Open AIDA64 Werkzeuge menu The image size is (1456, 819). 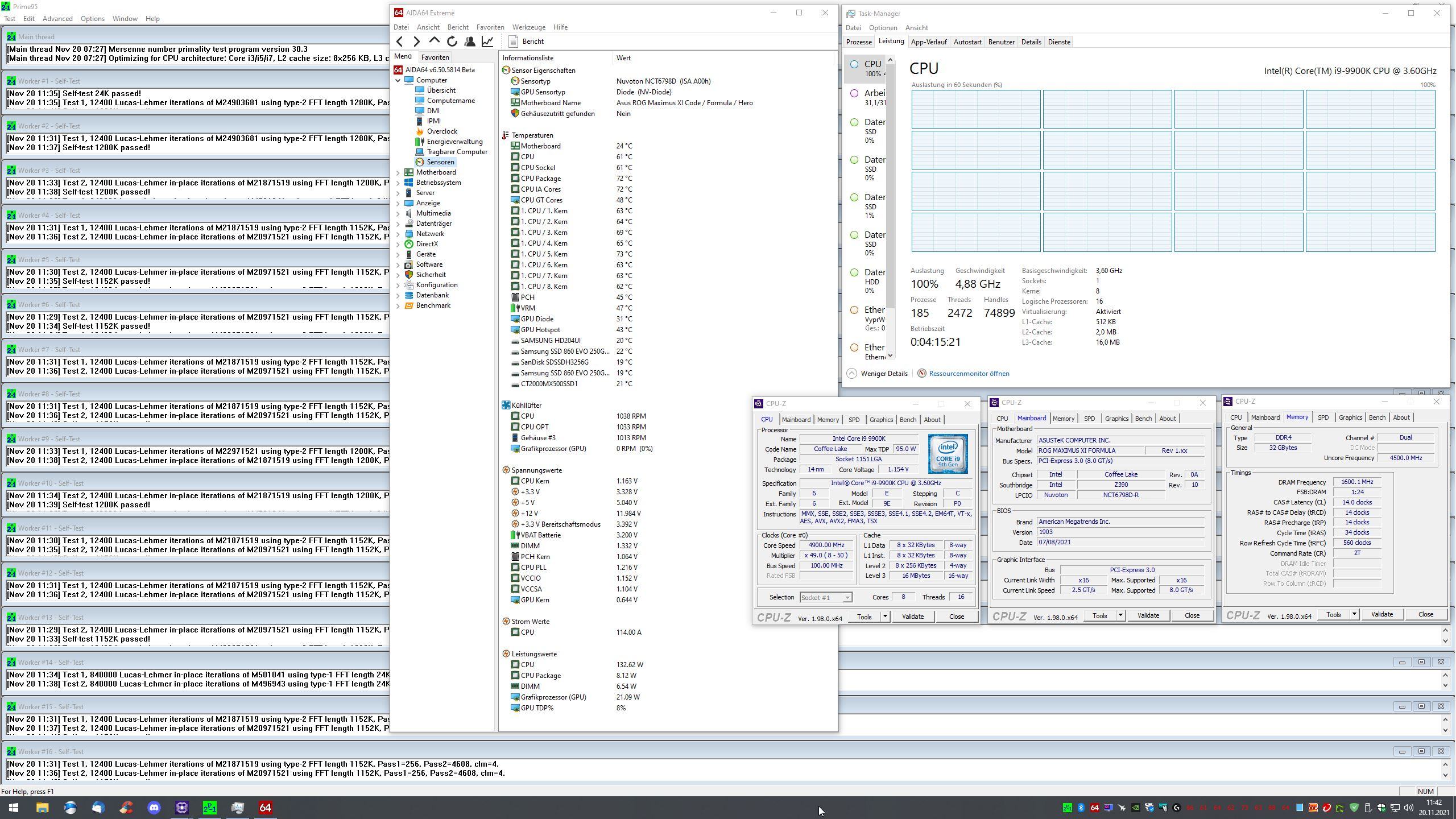click(528, 27)
